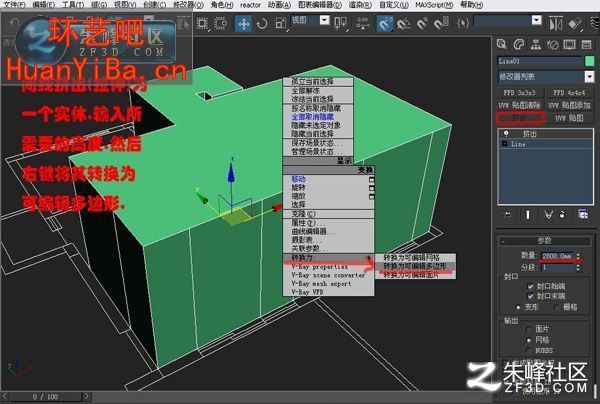Click the UVW 贴图 modifier button
The height and width of the screenshot is (404, 600).
click(x=569, y=118)
